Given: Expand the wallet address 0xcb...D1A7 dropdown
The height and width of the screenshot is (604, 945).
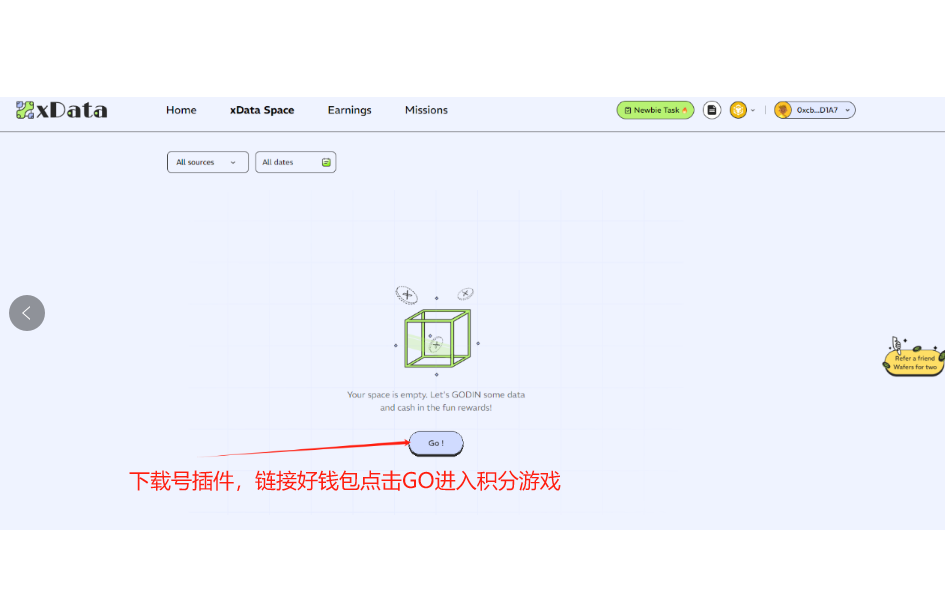Looking at the screenshot, I should point(849,110).
